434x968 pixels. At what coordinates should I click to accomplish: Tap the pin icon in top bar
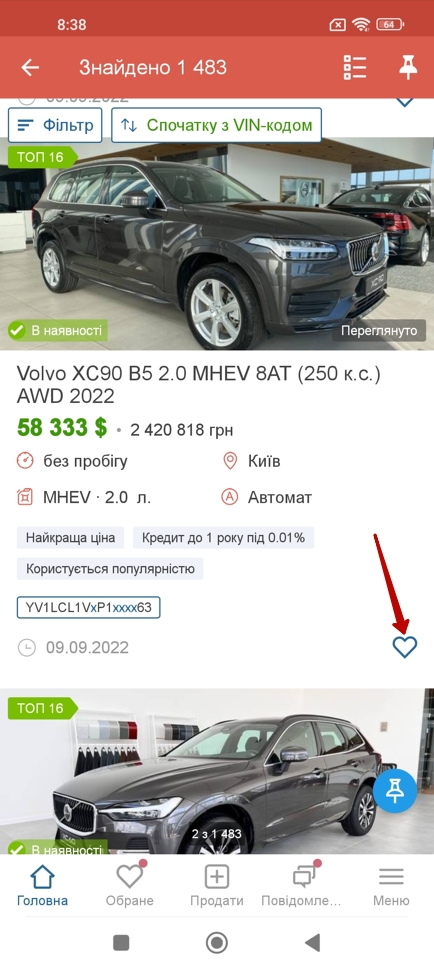click(408, 67)
